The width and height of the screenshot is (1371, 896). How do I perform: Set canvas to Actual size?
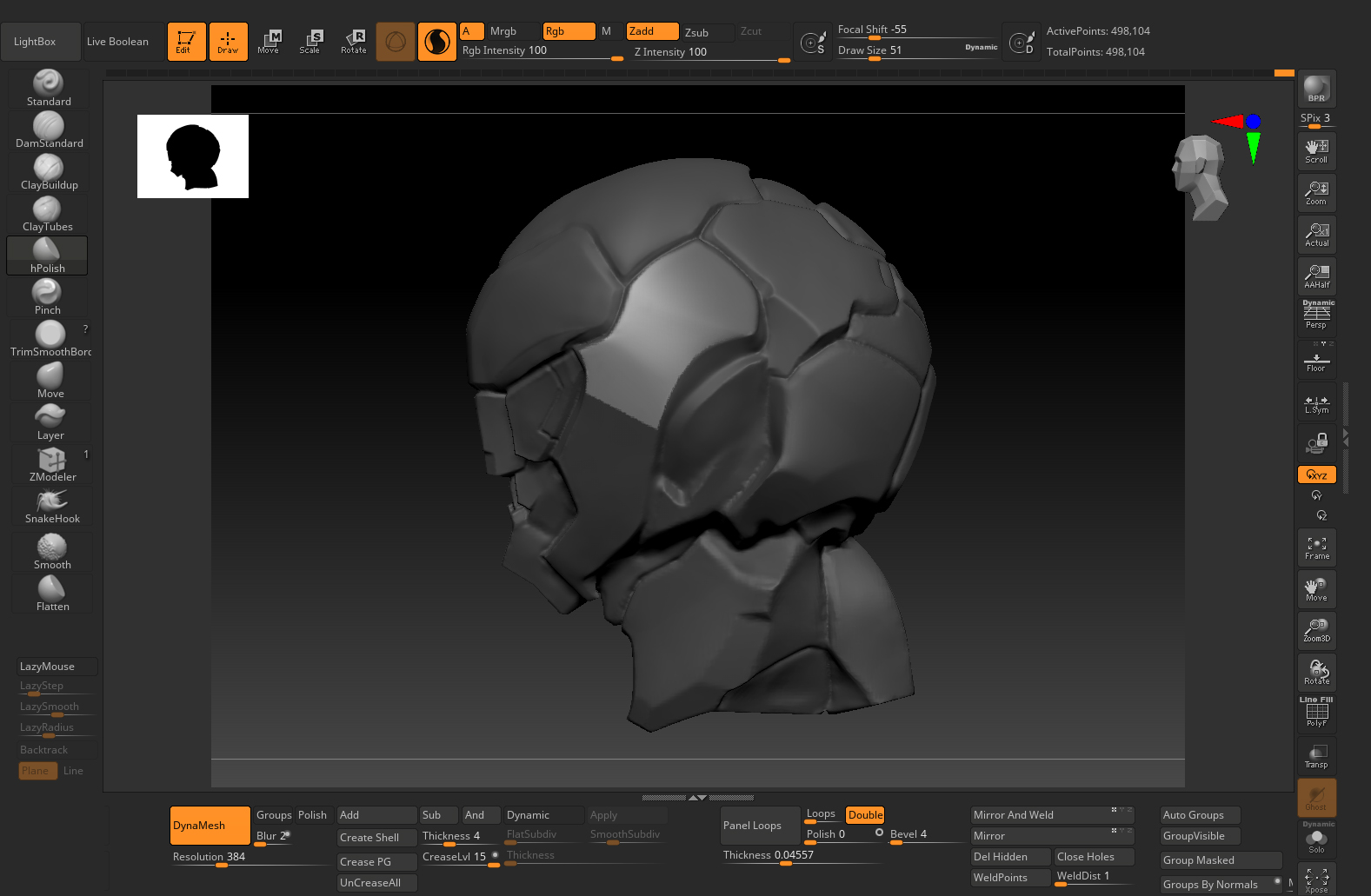[x=1316, y=236]
